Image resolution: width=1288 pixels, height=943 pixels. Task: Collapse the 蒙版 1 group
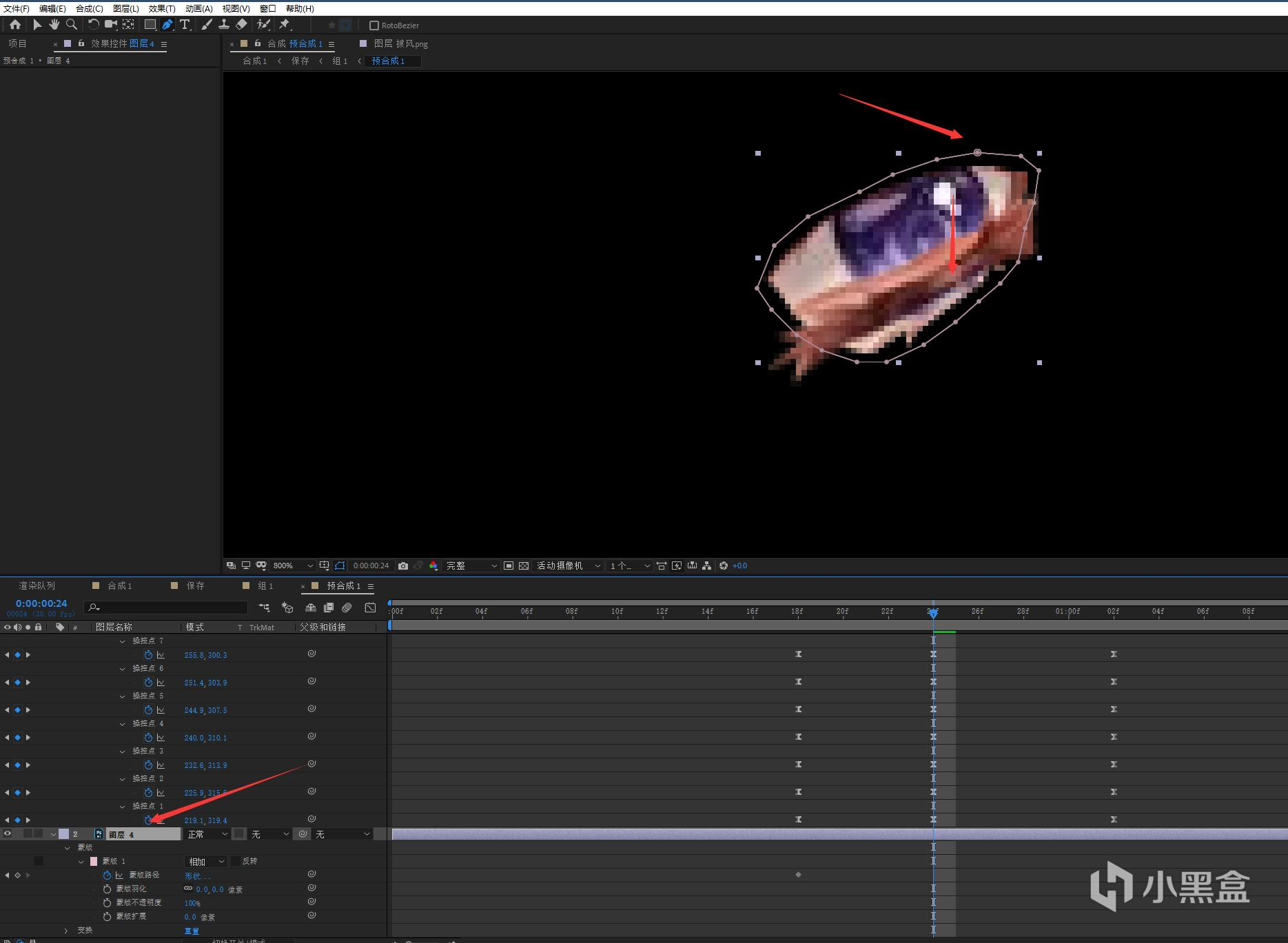point(81,862)
